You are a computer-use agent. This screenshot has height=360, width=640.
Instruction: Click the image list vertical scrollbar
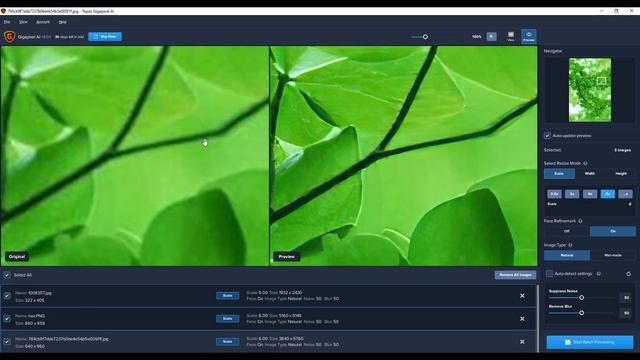pos(538,318)
